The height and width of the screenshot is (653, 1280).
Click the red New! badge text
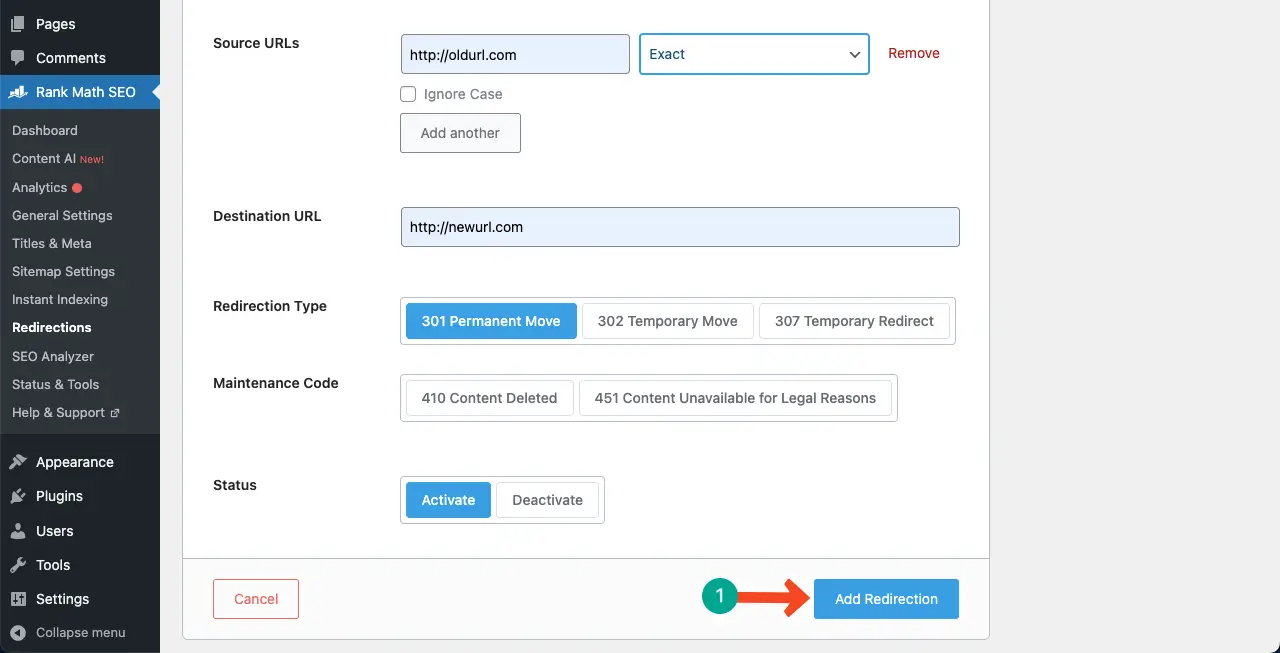point(92,160)
